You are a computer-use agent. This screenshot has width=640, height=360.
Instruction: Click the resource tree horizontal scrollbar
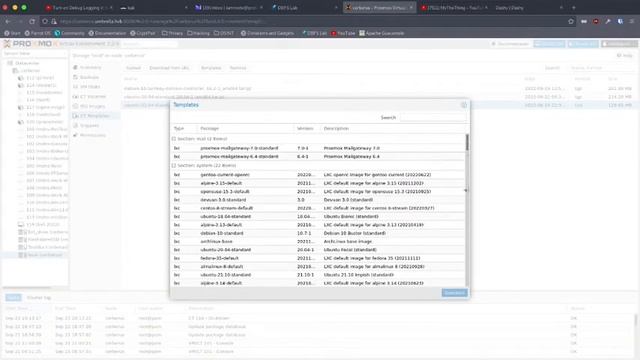[27, 288]
